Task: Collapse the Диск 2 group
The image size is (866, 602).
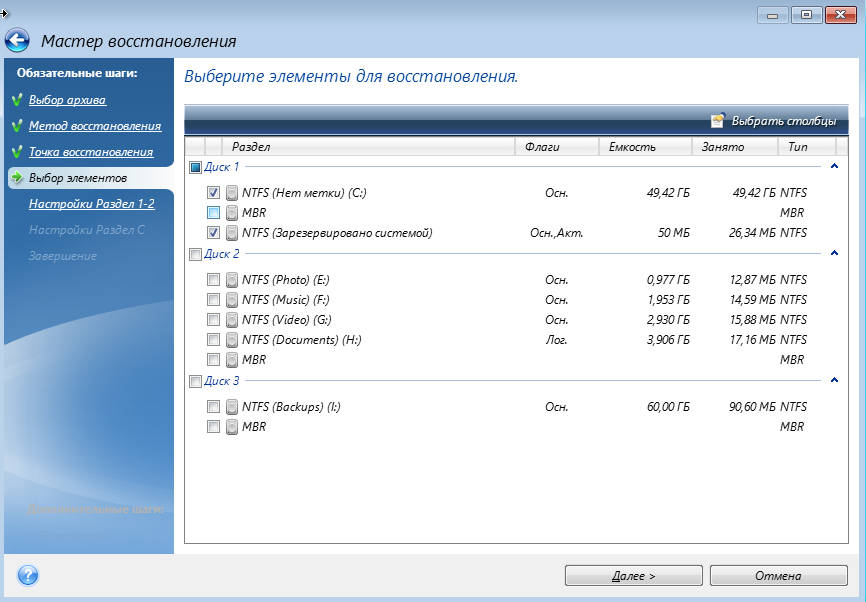Action: pyautogui.click(x=834, y=254)
